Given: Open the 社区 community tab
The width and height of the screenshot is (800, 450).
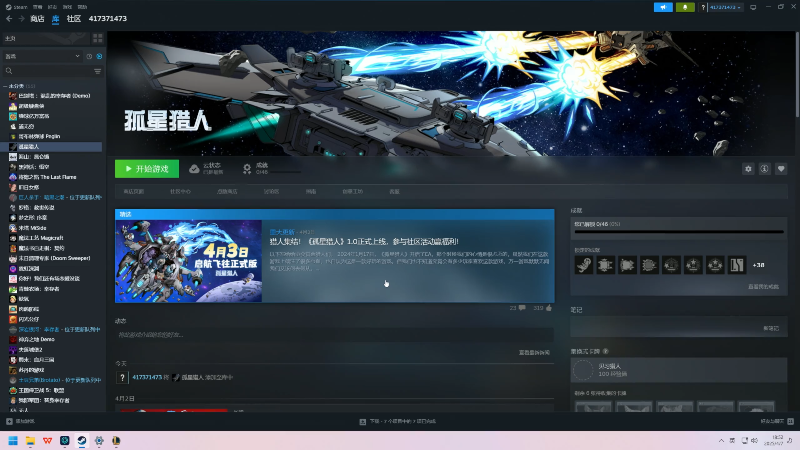Looking at the screenshot, I should [74, 18].
